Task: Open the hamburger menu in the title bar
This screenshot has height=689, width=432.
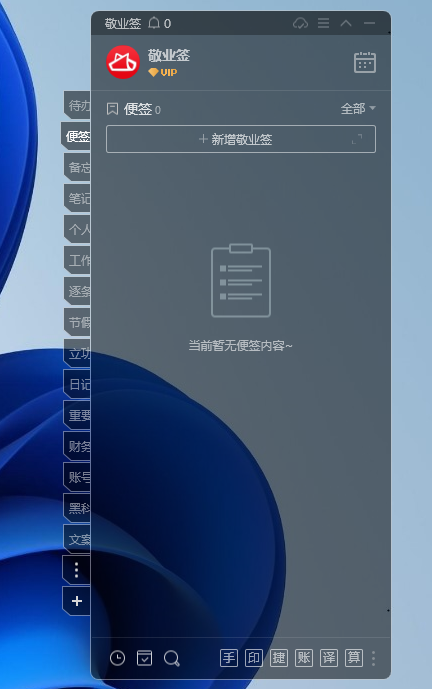Action: pyautogui.click(x=323, y=23)
